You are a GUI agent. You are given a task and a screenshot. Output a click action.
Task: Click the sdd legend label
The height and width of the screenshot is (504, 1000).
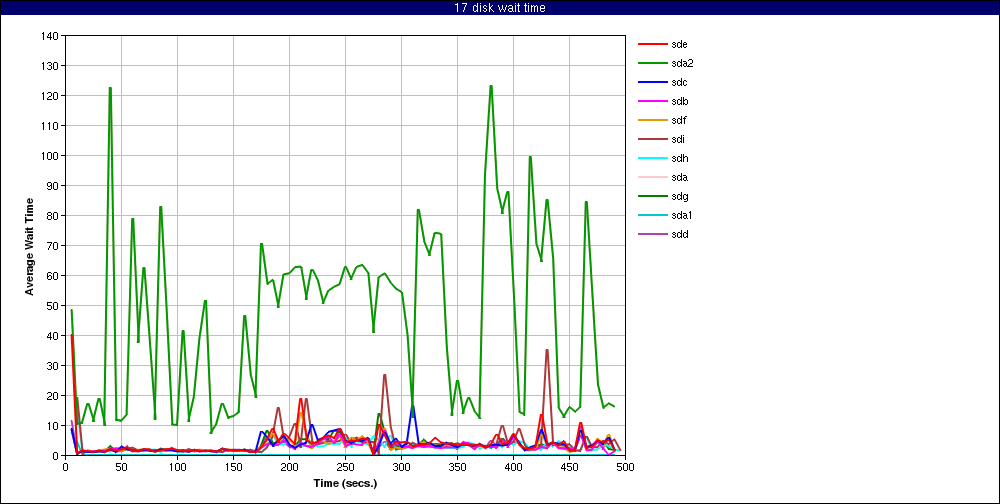pyautogui.click(x=679, y=234)
